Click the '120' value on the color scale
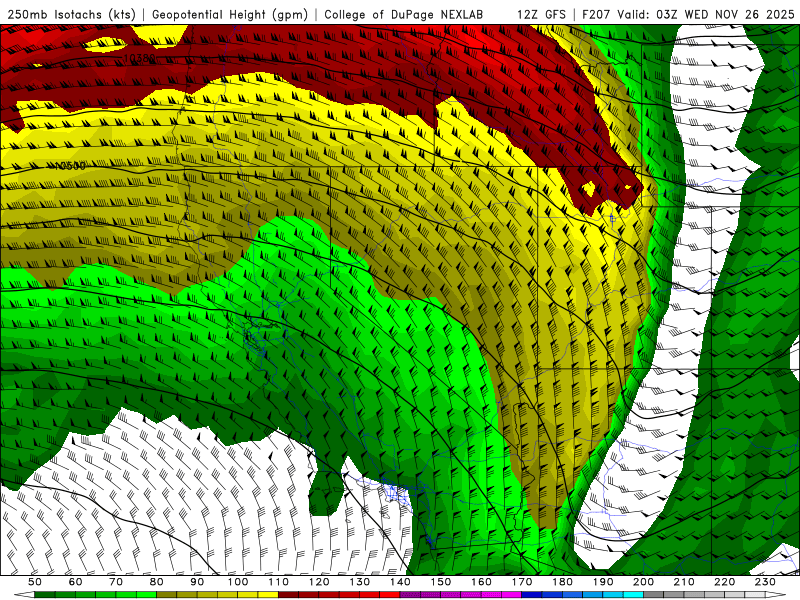800x600 pixels. pyautogui.click(x=319, y=582)
